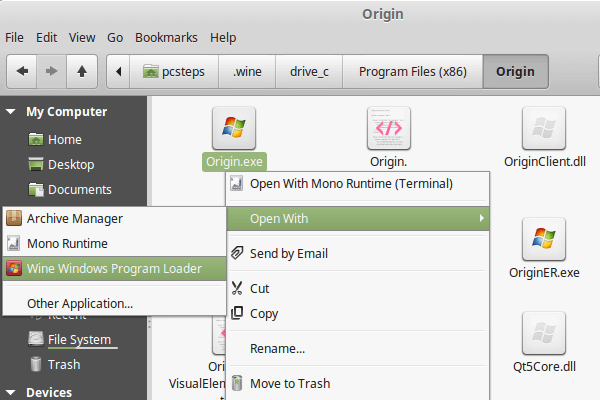Image resolution: width=600 pixels, height=400 pixels.
Task: Click the Mono Runtime app icon in submenu
Action: pos(14,243)
